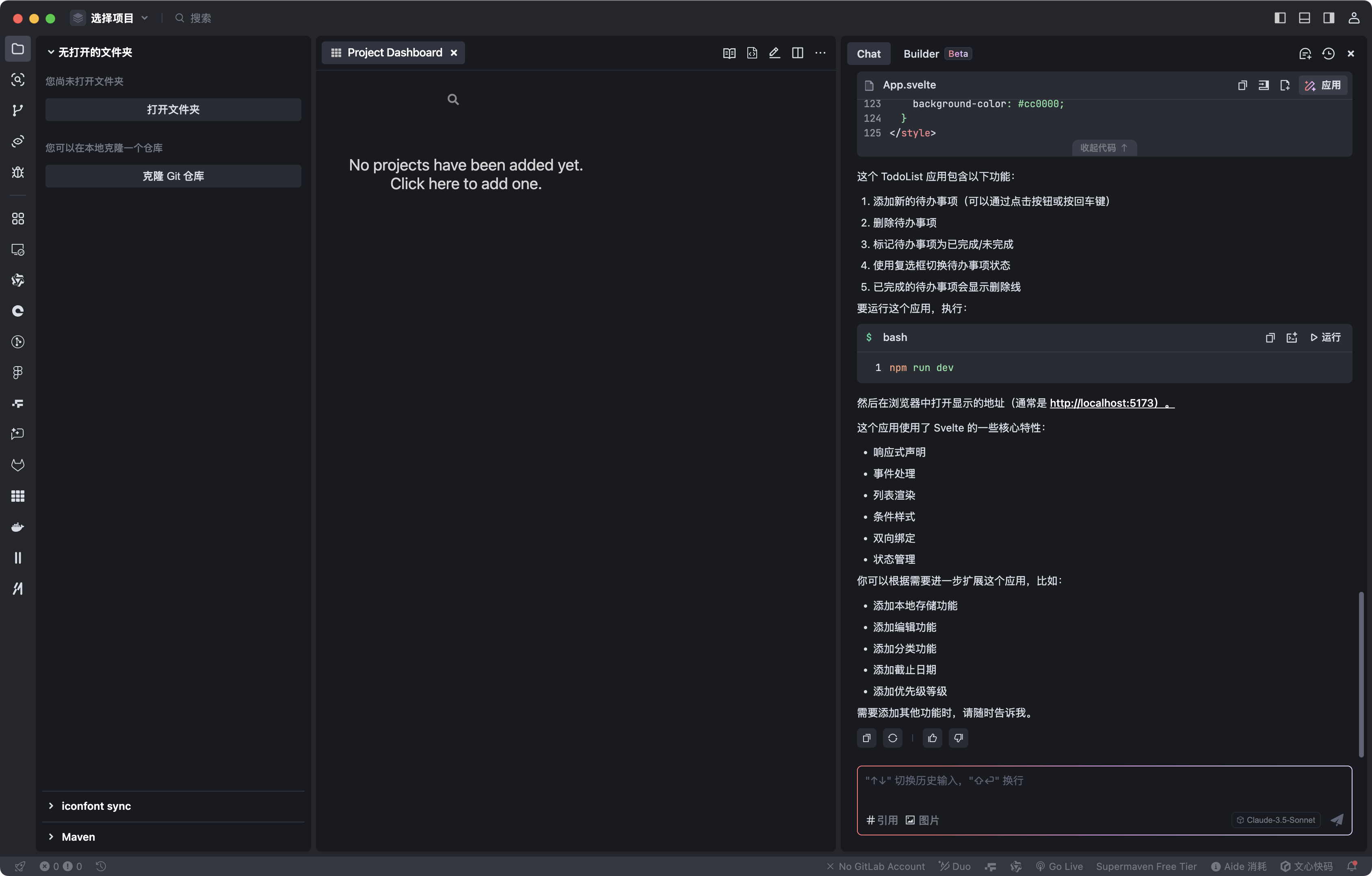1372x876 pixels.
Task: Open the Extensions sidebar icon
Action: [x=17, y=219]
